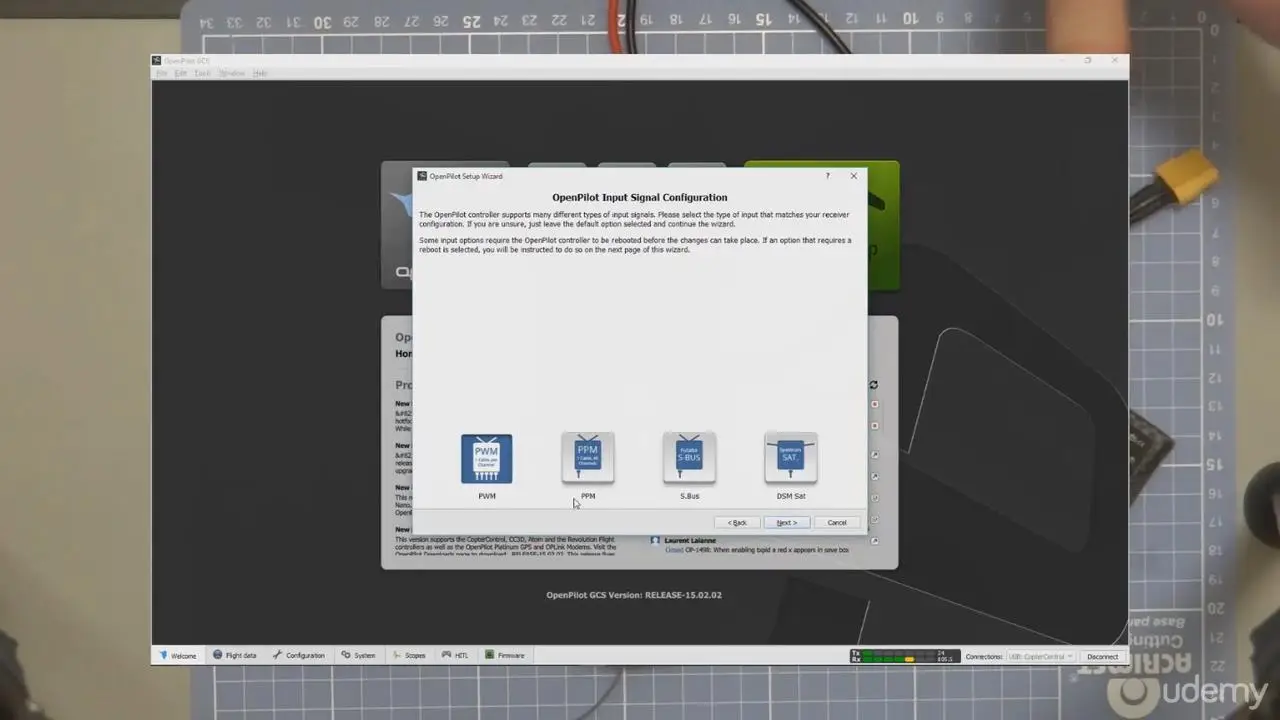Switch to the Flight data tab
Image resolution: width=1280 pixels, height=720 pixels.
(x=235, y=656)
